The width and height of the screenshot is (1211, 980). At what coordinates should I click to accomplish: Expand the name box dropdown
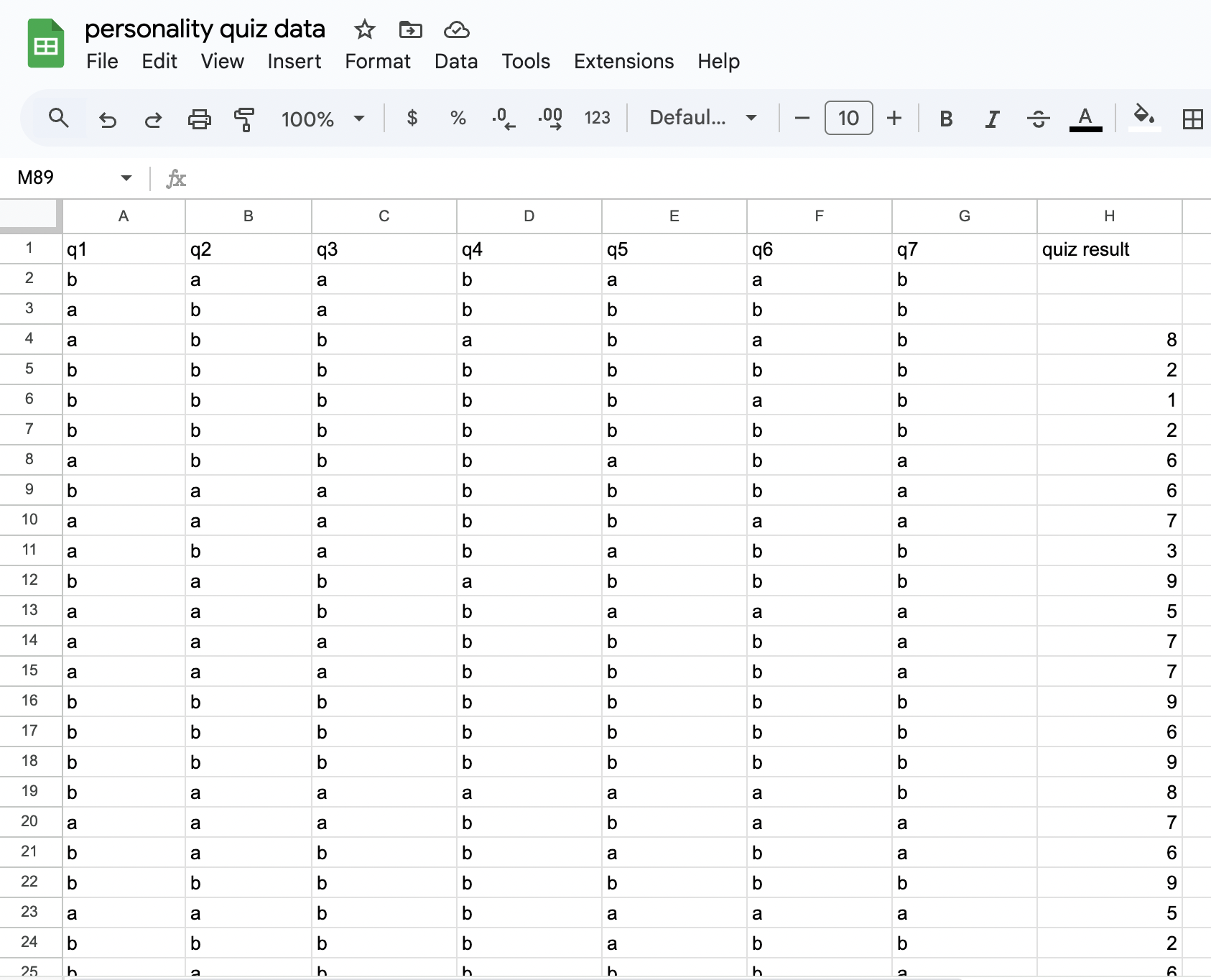coord(126,177)
